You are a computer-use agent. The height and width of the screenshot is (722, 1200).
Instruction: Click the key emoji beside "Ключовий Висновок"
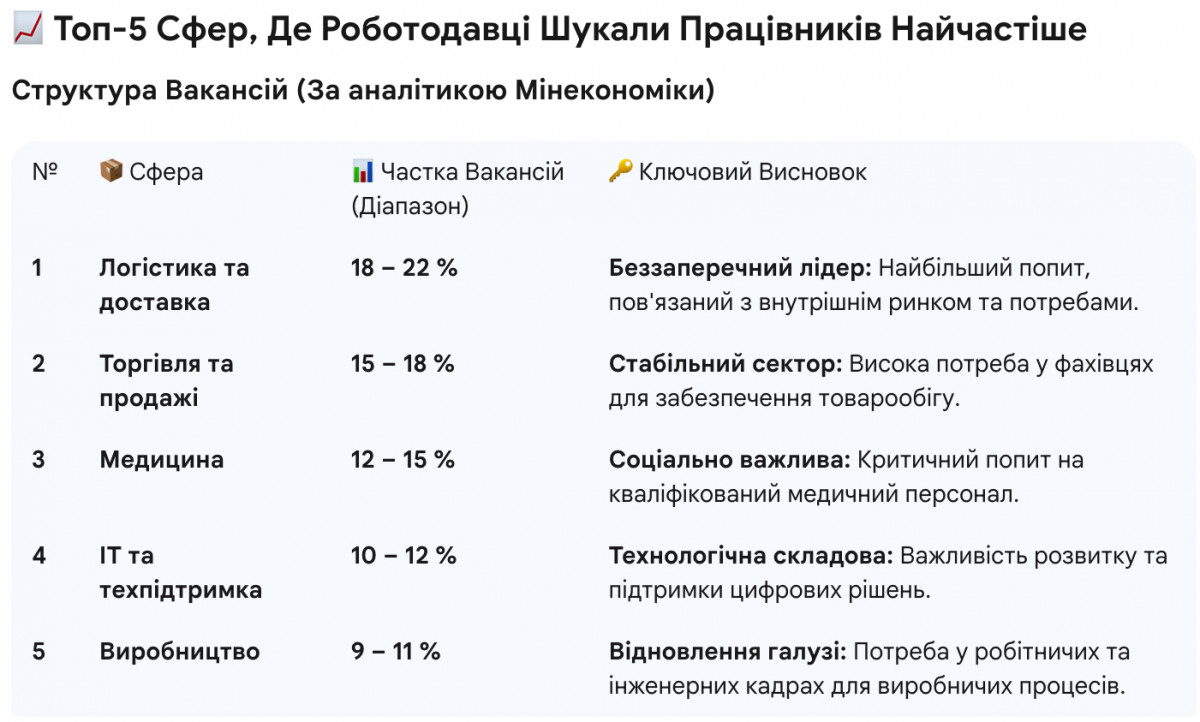620,172
